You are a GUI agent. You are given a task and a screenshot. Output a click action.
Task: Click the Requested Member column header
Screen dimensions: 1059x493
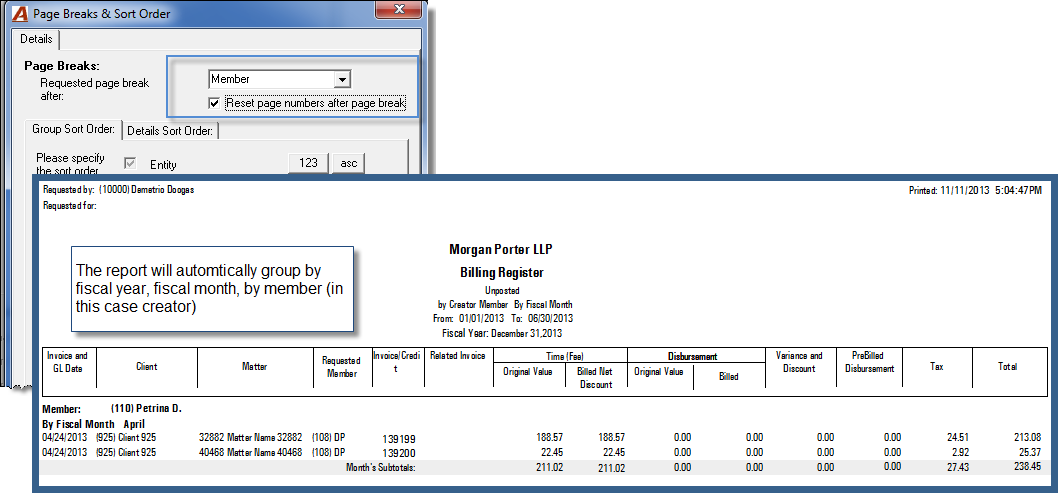pyautogui.click(x=342, y=367)
